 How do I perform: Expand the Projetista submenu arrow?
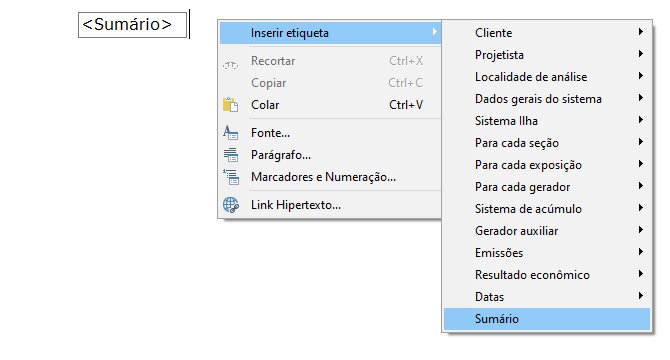(x=641, y=54)
